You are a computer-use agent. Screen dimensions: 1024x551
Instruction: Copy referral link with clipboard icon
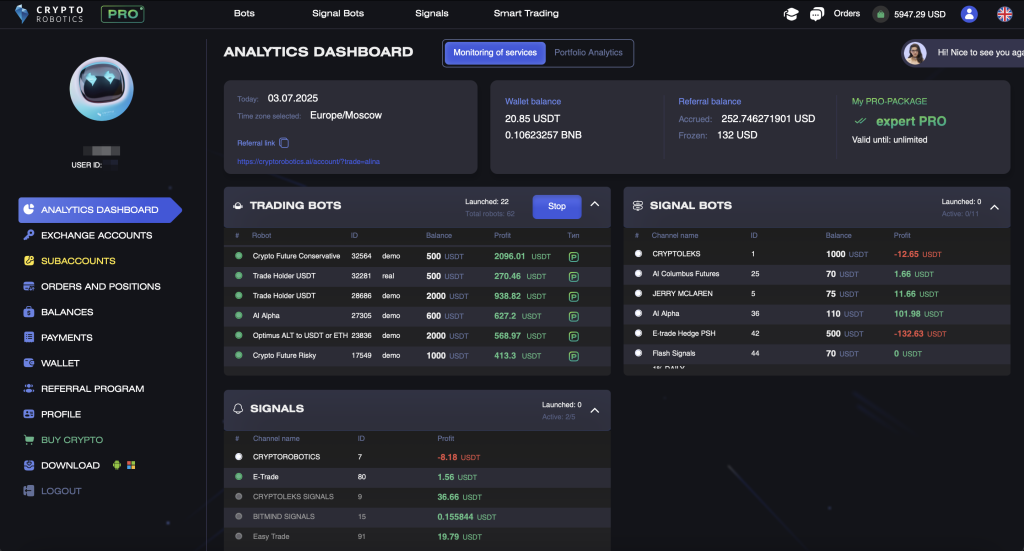coord(284,143)
